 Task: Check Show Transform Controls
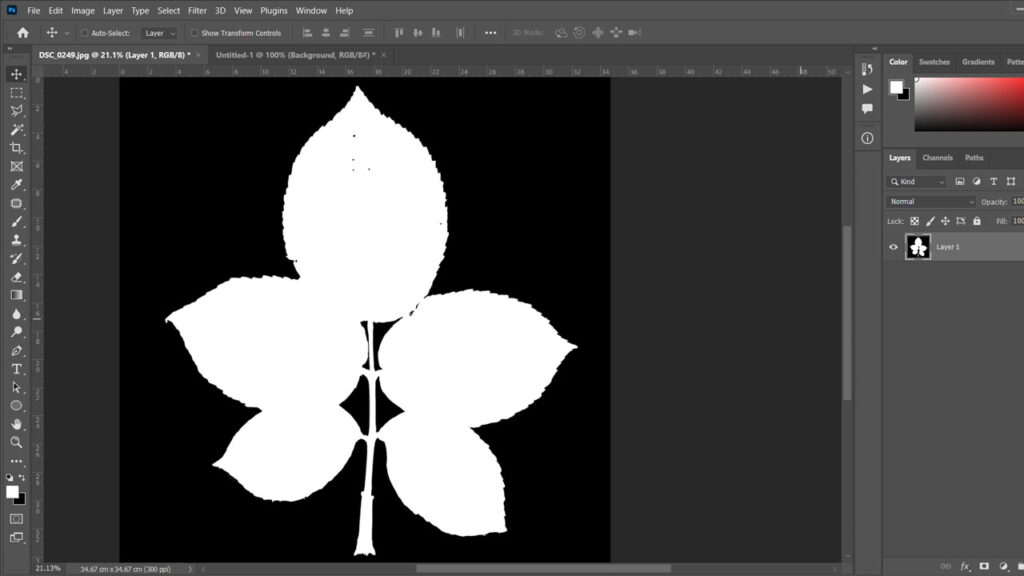[x=194, y=32]
